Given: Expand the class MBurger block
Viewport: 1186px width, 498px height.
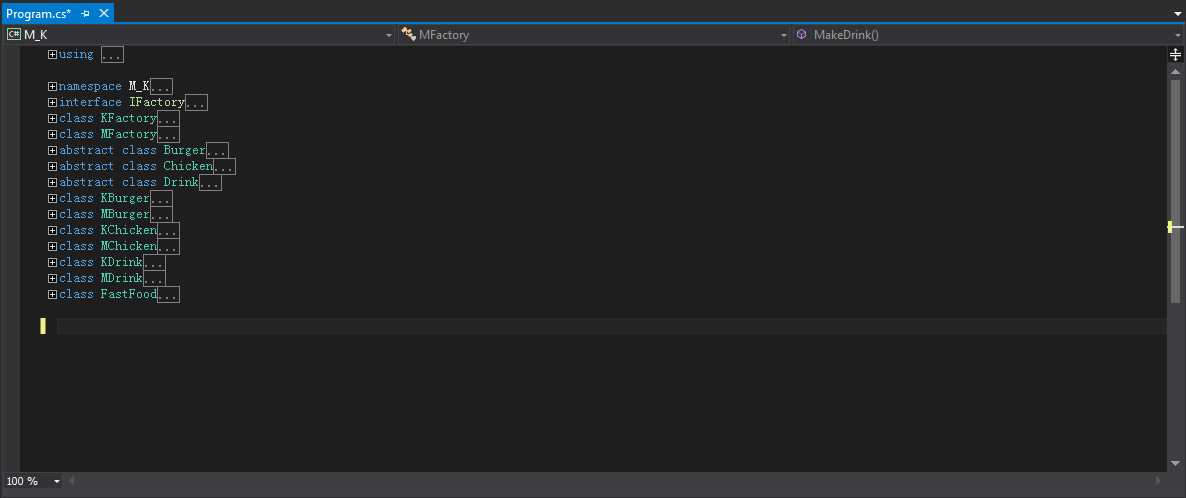Looking at the screenshot, I should point(52,214).
